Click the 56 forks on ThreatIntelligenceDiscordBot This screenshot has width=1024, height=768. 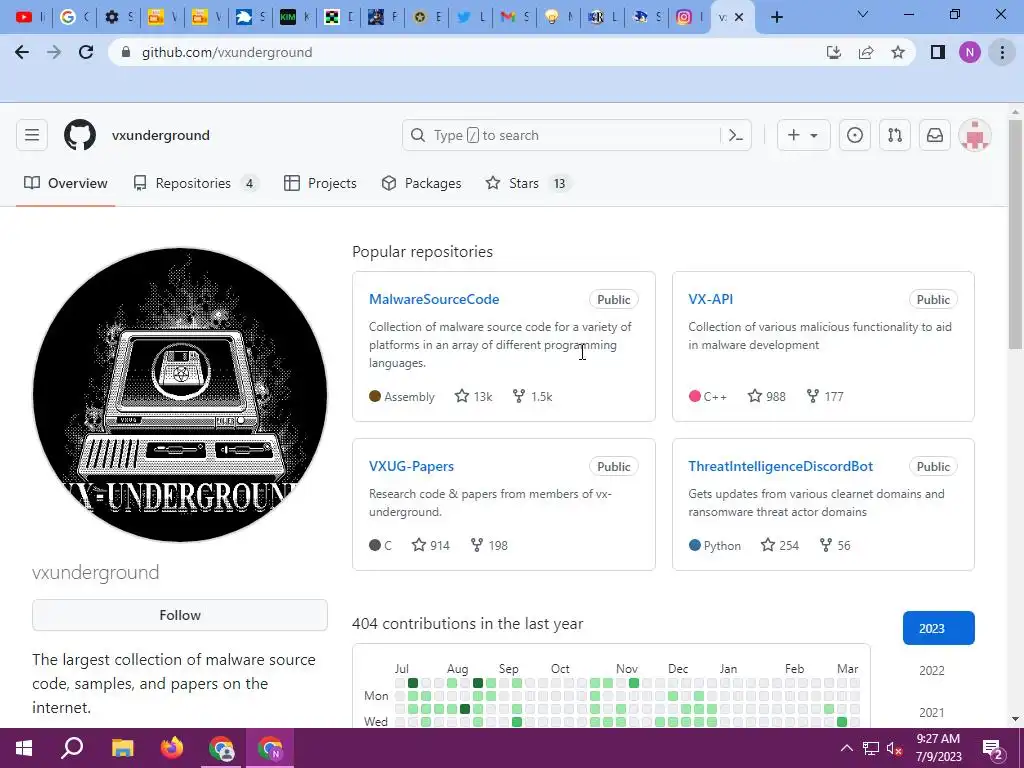(x=835, y=545)
